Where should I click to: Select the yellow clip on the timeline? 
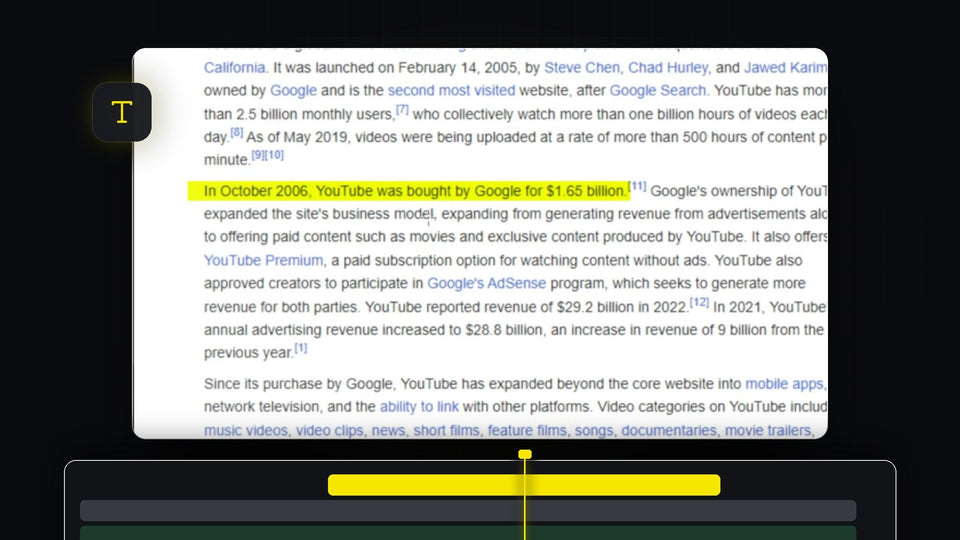(524, 485)
